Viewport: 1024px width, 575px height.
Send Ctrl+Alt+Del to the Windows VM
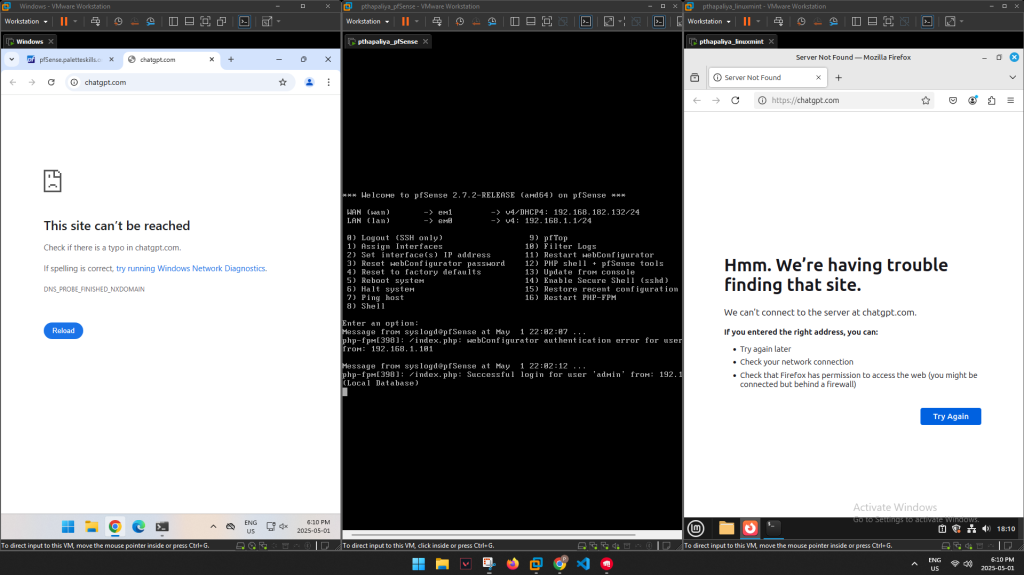click(95, 22)
